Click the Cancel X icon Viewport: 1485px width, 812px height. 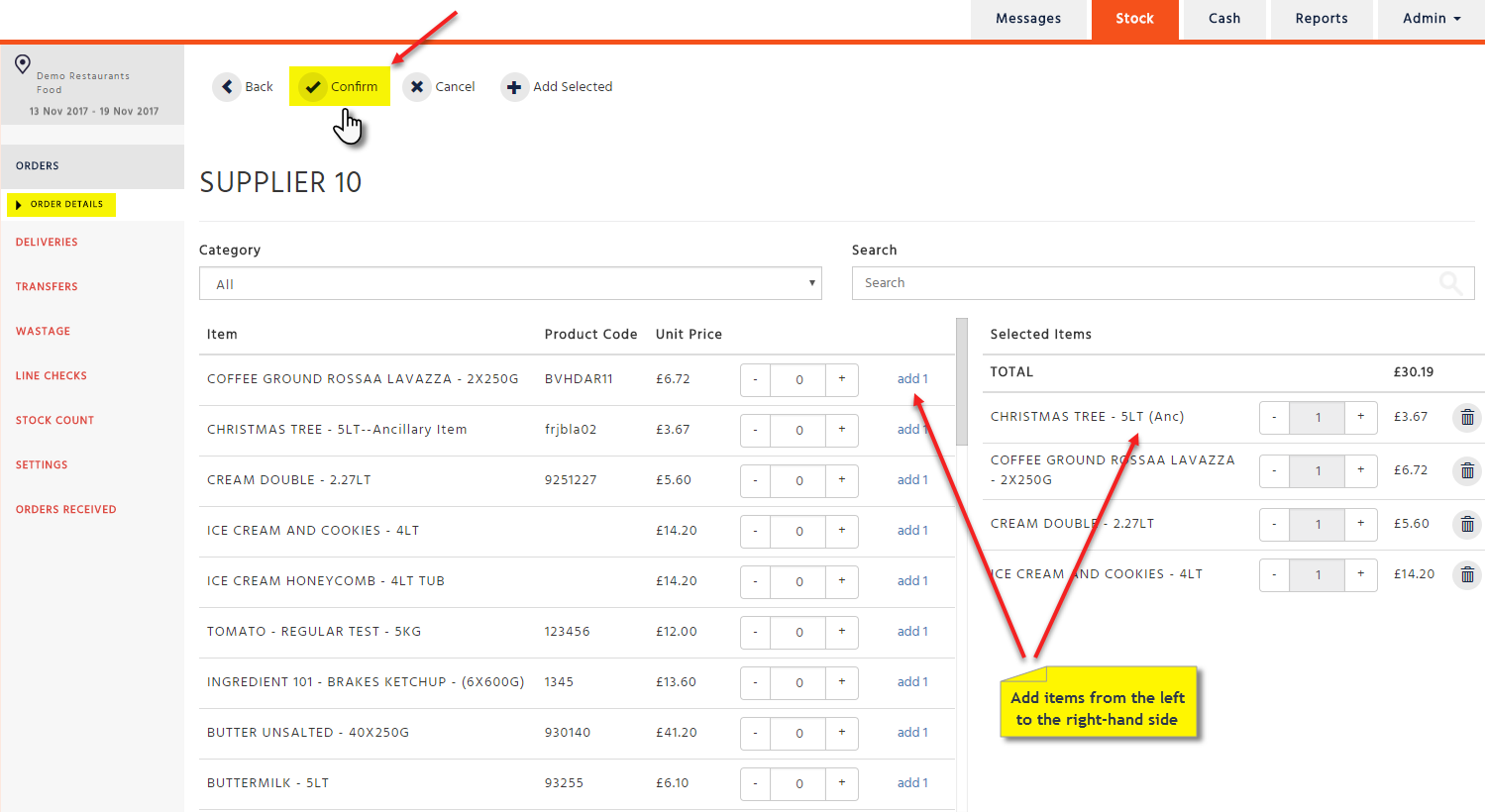coord(417,87)
